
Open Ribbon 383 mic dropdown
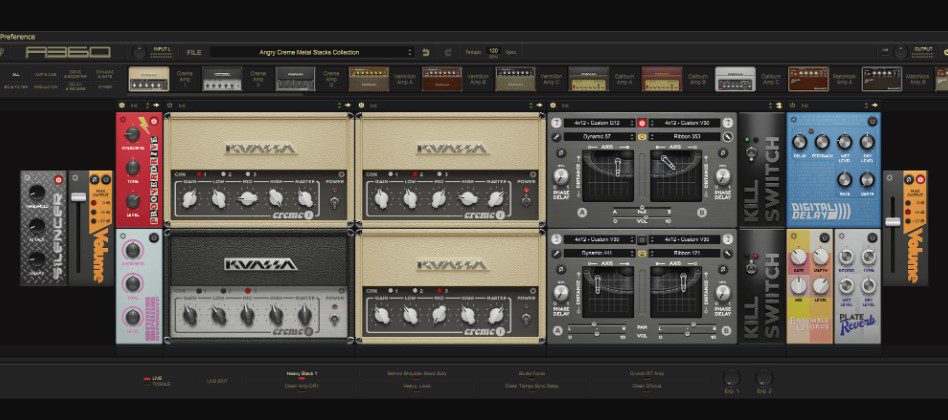tap(684, 137)
